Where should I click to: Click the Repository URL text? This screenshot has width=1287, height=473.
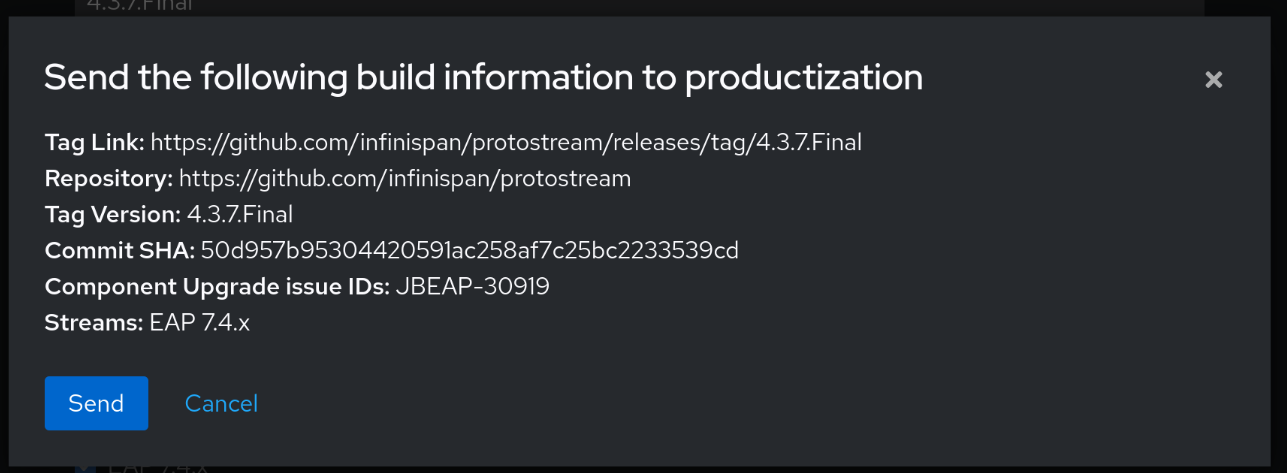pos(405,179)
